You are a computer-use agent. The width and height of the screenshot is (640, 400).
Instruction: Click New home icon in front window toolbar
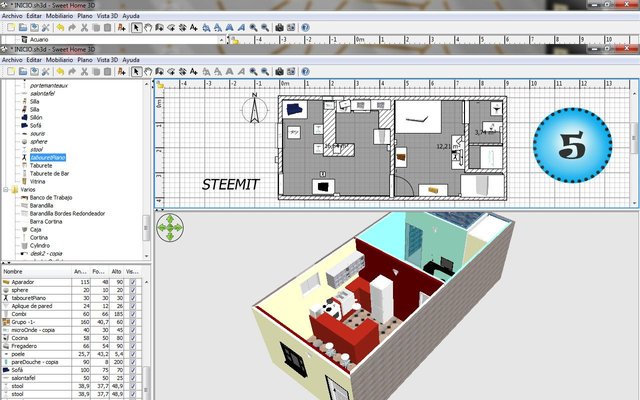[11, 71]
